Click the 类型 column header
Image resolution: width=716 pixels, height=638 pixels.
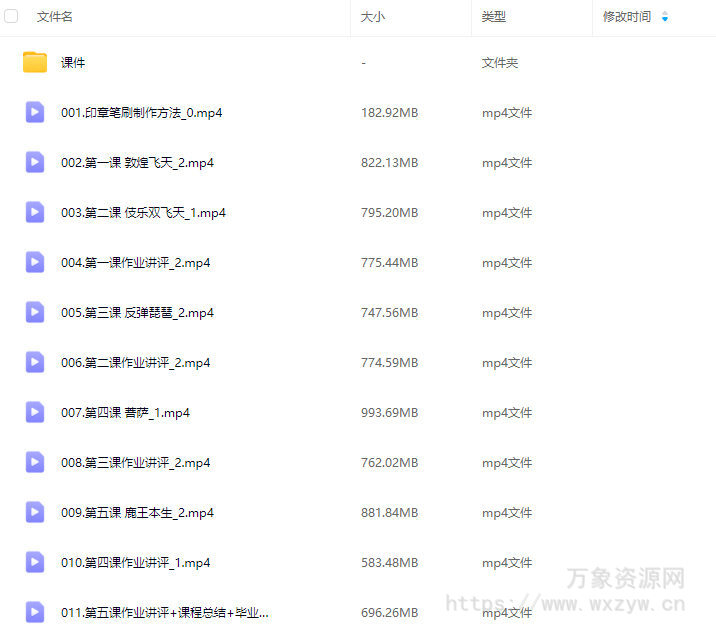494,17
